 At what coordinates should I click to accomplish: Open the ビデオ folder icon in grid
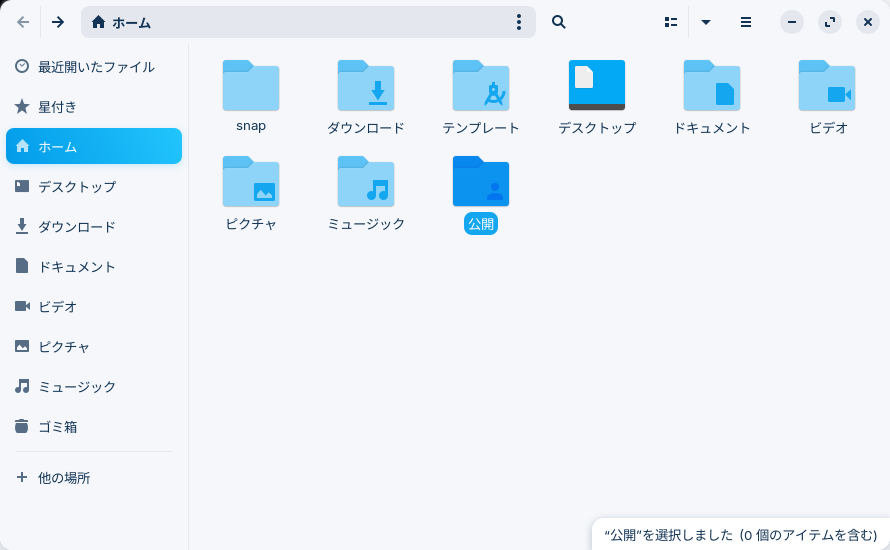click(x=827, y=85)
